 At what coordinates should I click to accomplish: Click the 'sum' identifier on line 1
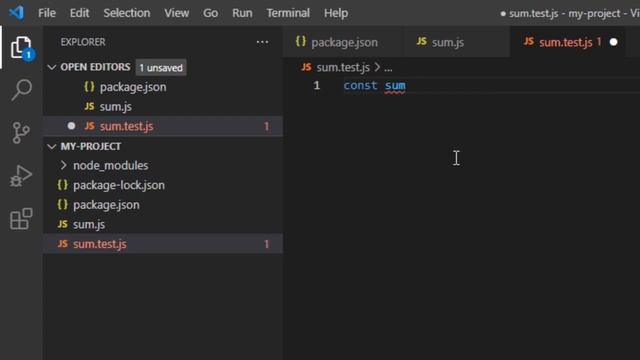(x=395, y=85)
